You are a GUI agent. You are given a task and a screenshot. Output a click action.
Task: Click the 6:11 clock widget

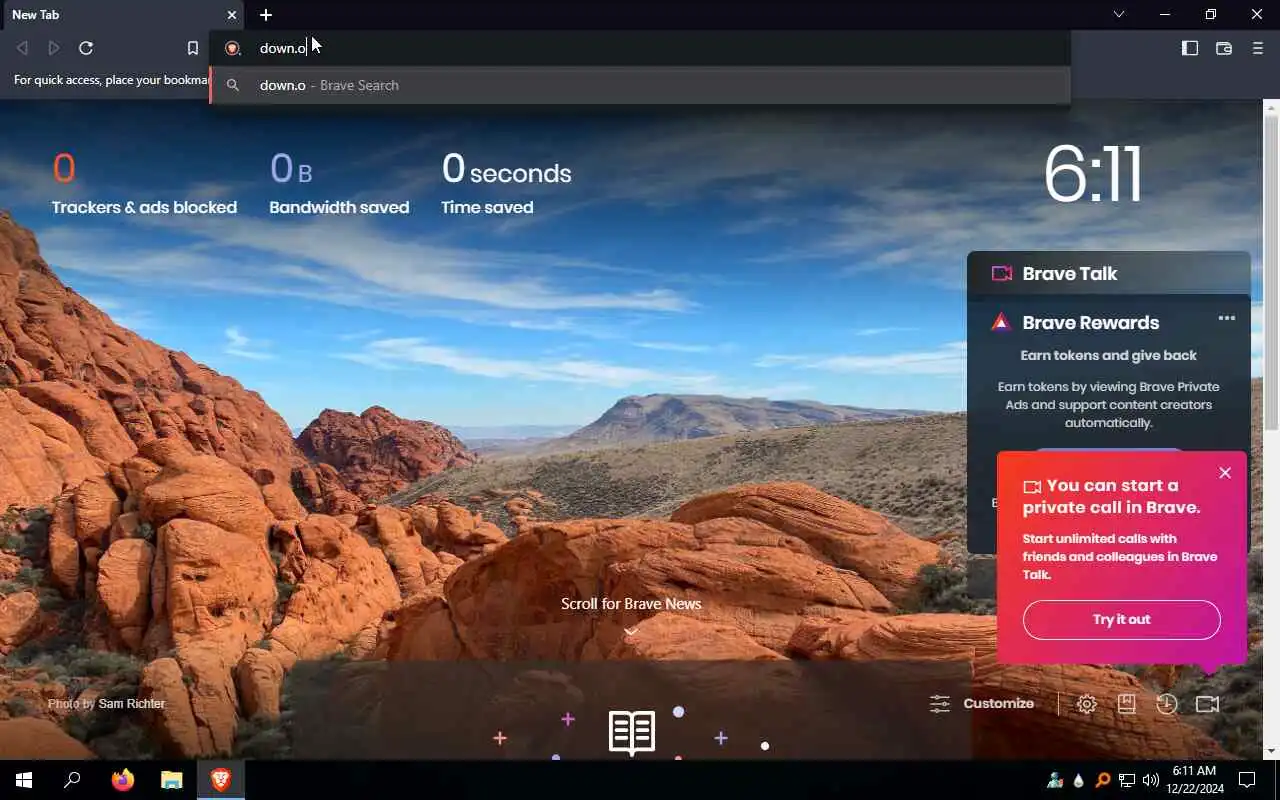pyautogui.click(x=1093, y=175)
